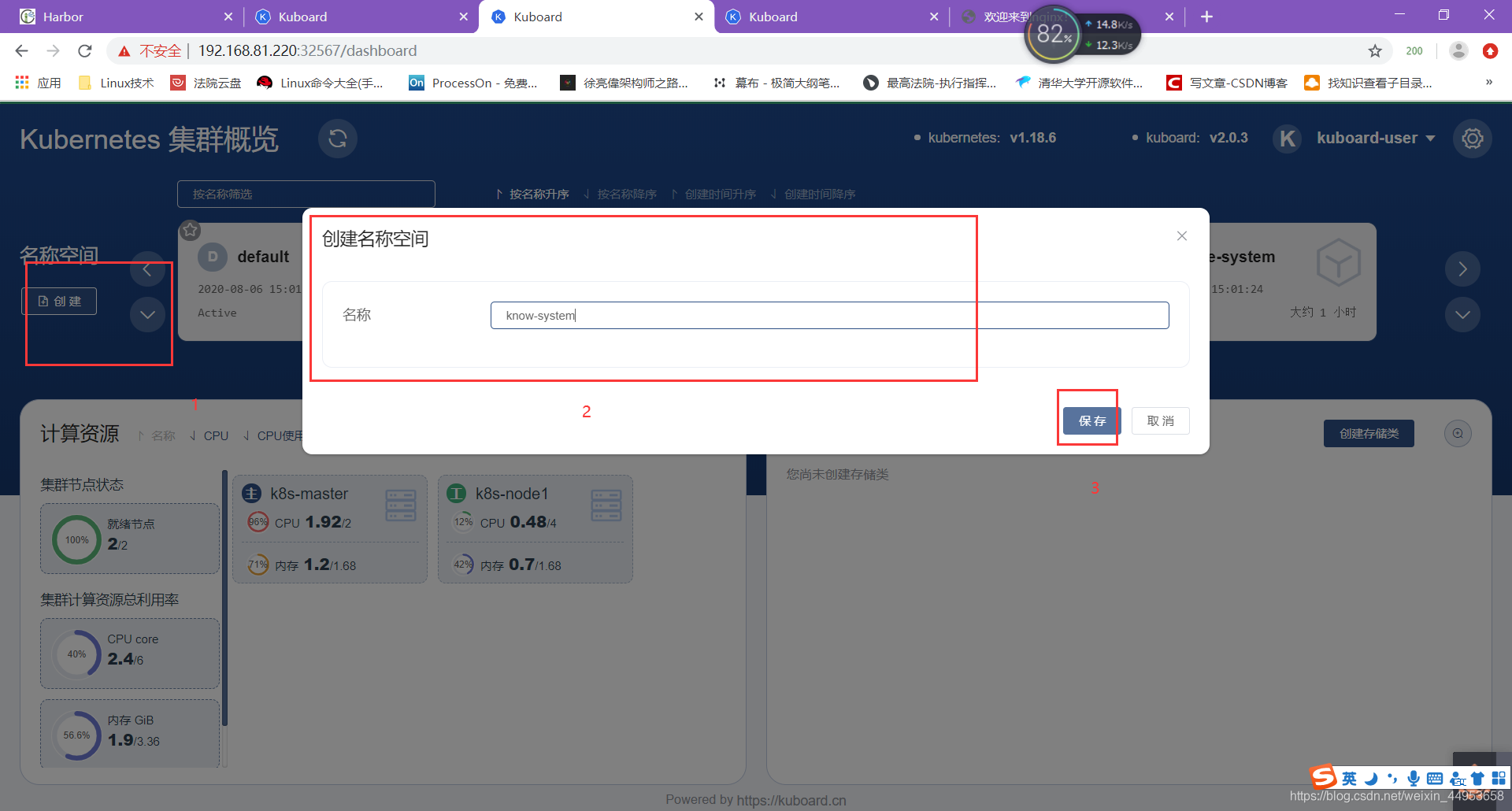Click the 200 status extension icon
Screen dimensions: 1512x811
1414,51
